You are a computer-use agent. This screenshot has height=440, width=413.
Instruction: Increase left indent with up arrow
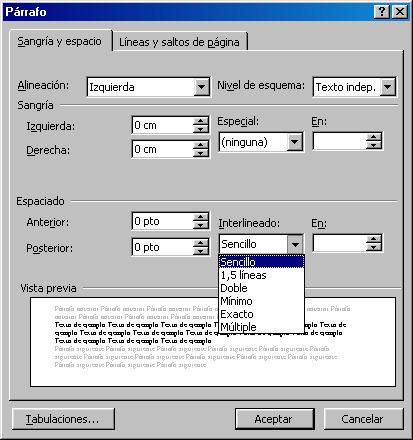pyautogui.click(x=201, y=121)
